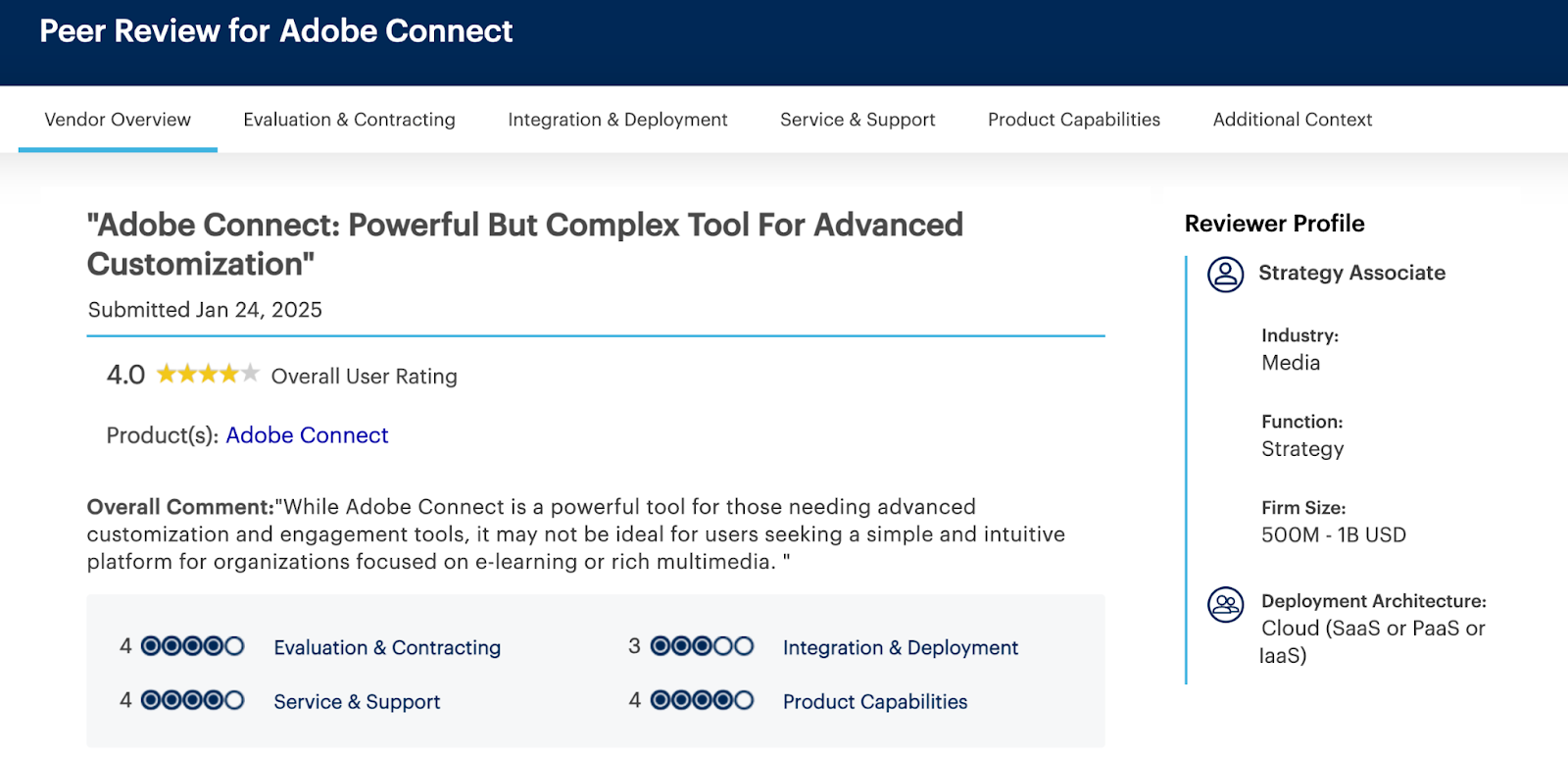Click the 'Reviewer Profile' heading
The height and width of the screenshot is (758, 1568).
coord(1274,224)
